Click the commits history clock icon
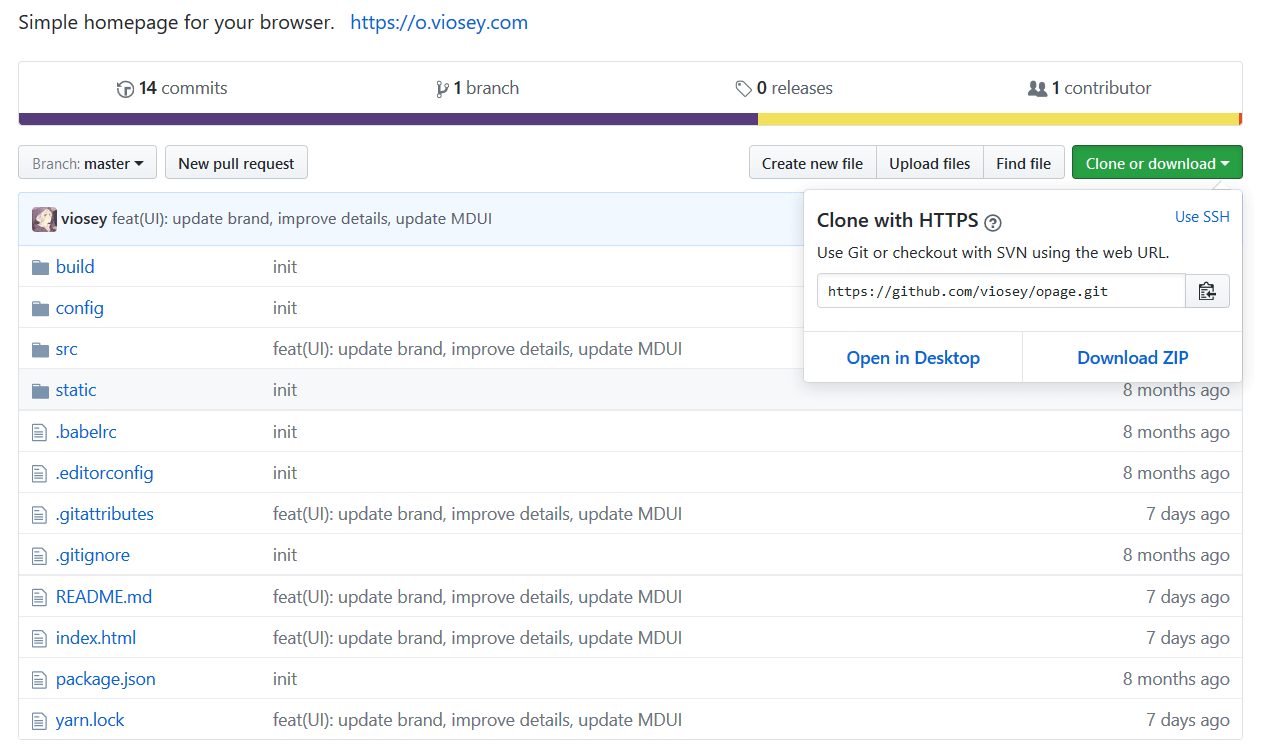The height and width of the screenshot is (747, 1268). pyautogui.click(x=126, y=89)
